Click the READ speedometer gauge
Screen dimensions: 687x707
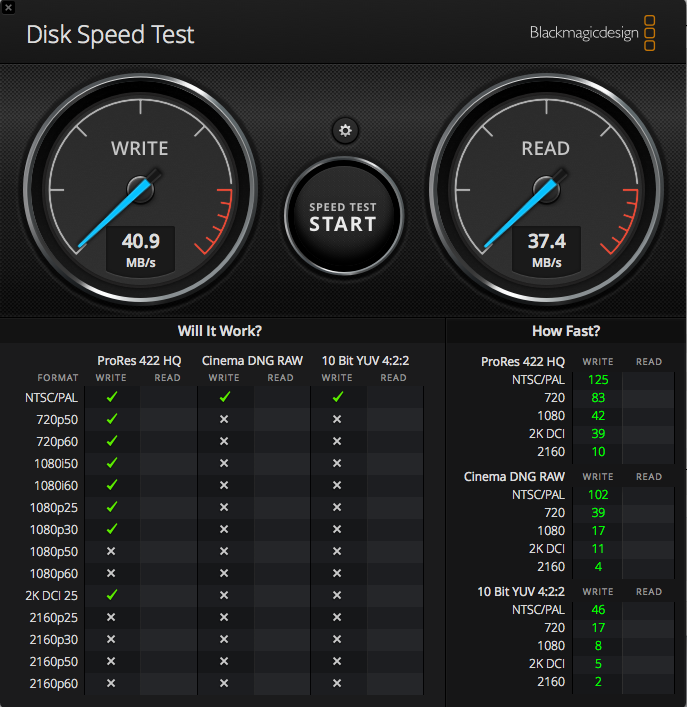546,190
